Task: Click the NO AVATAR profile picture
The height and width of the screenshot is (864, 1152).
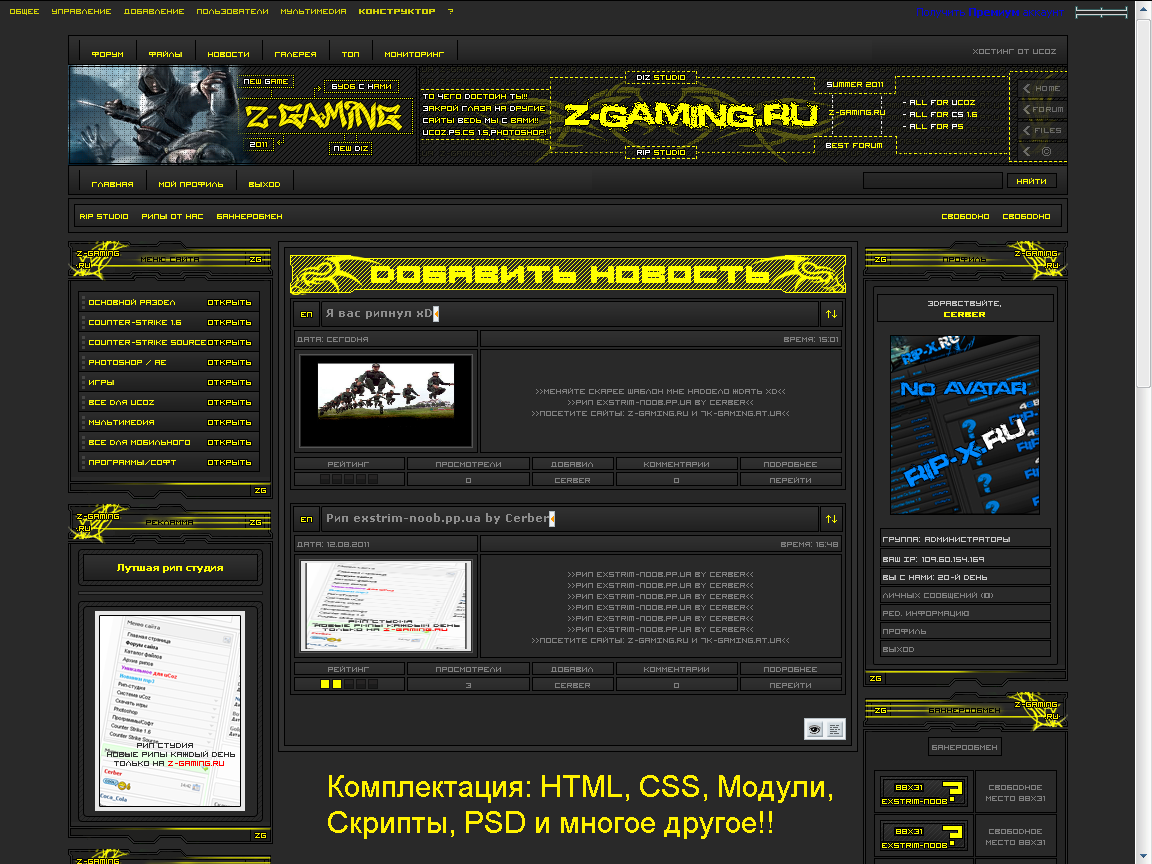Action: click(x=965, y=425)
